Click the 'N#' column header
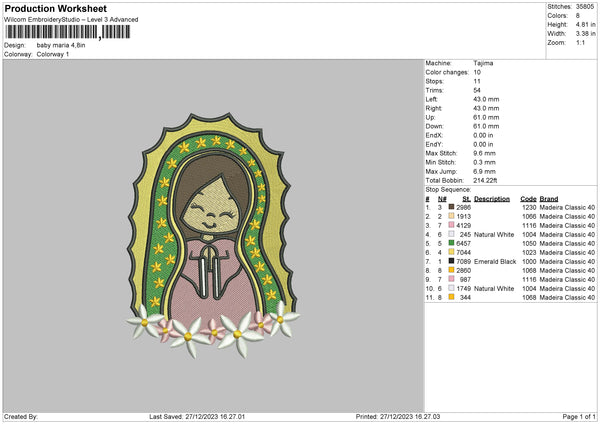Viewport: 600px width, 424px height. [442, 199]
